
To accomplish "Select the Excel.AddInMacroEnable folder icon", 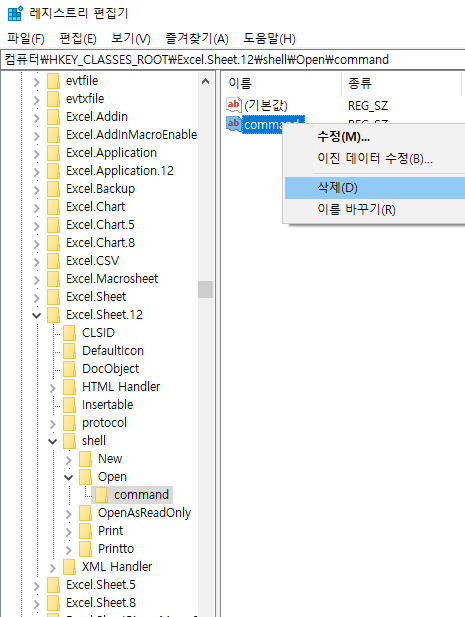I will (x=53, y=135).
